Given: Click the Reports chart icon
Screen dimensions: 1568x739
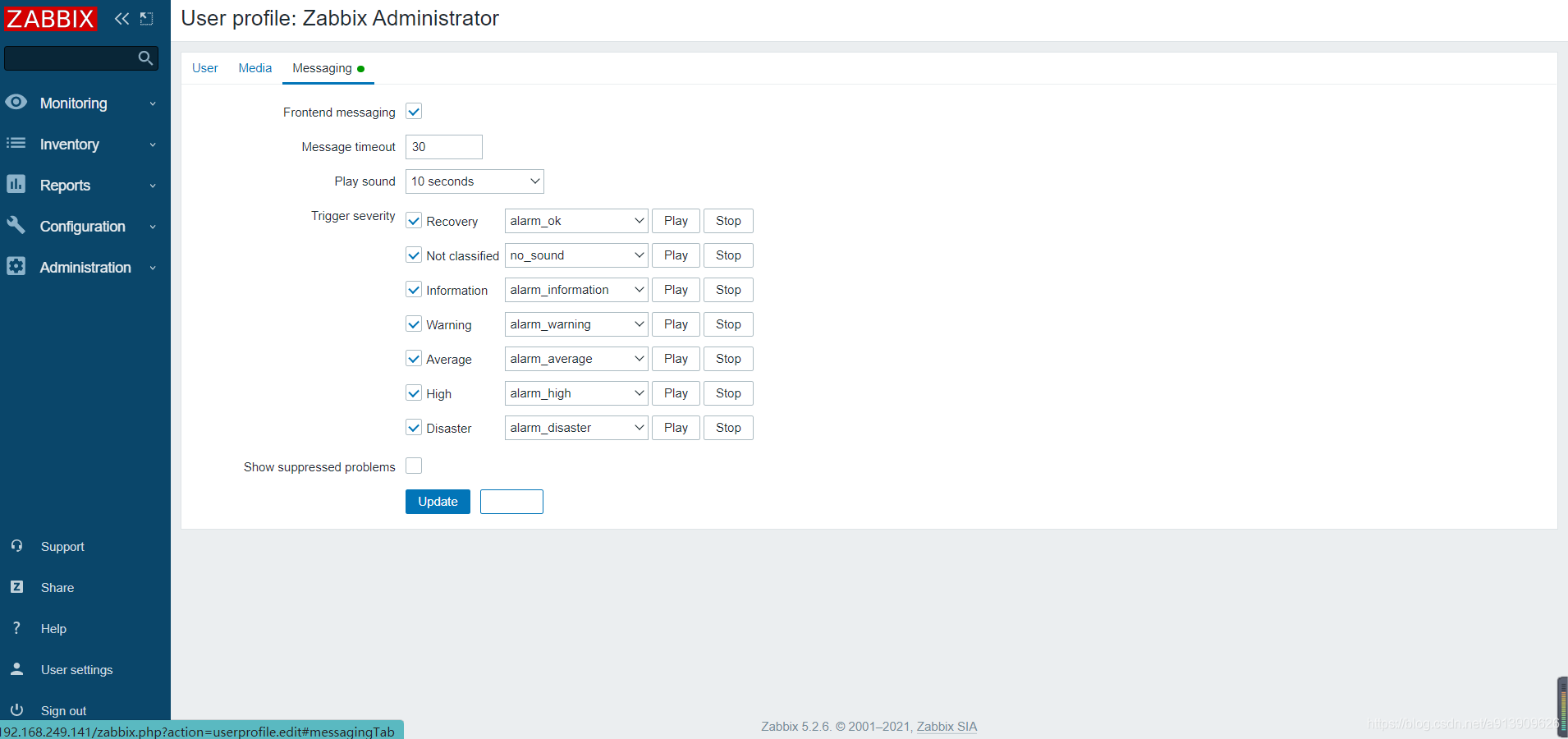Looking at the screenshot, I should pos(16,184).
